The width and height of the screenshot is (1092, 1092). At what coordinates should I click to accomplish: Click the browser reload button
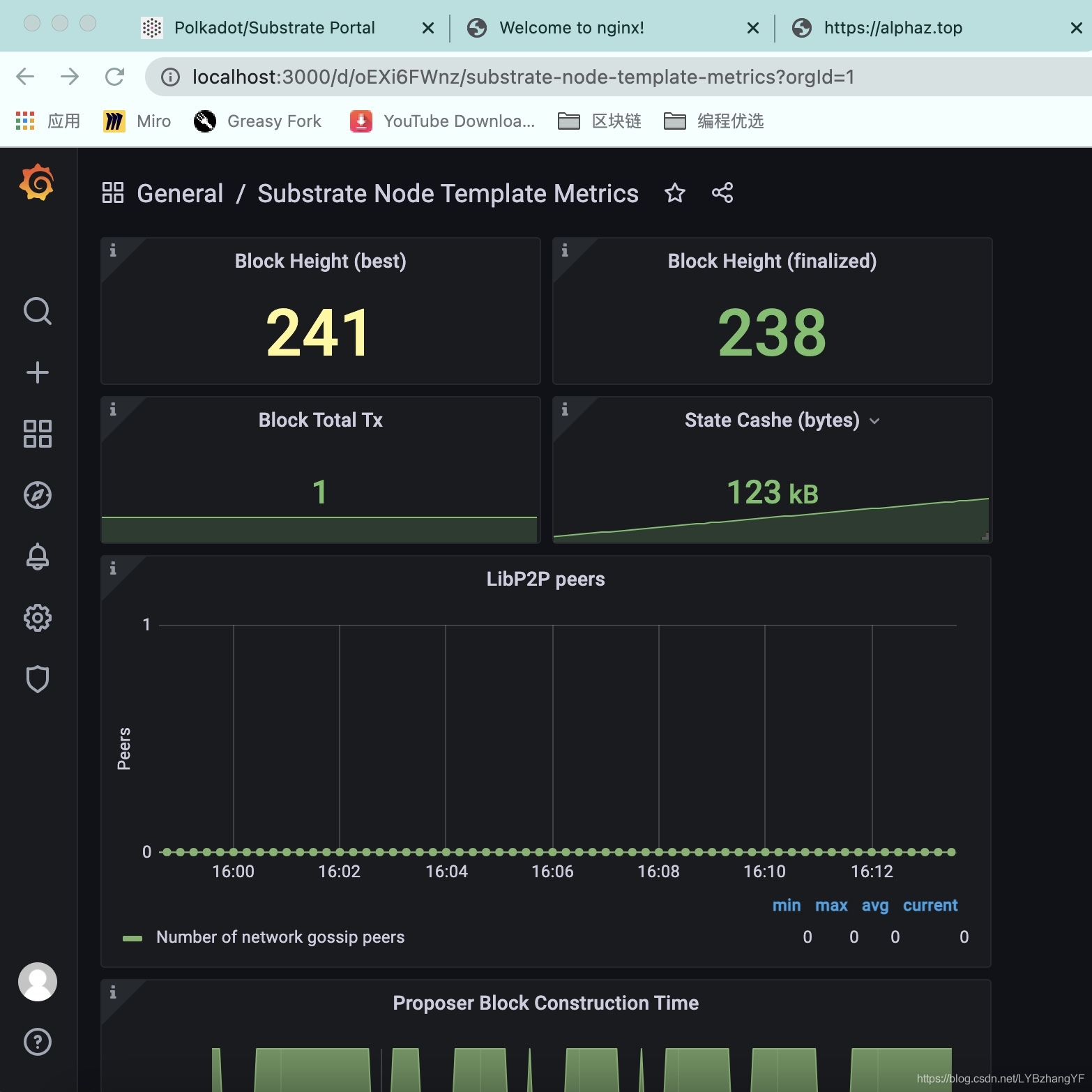[x=114, y=77]
